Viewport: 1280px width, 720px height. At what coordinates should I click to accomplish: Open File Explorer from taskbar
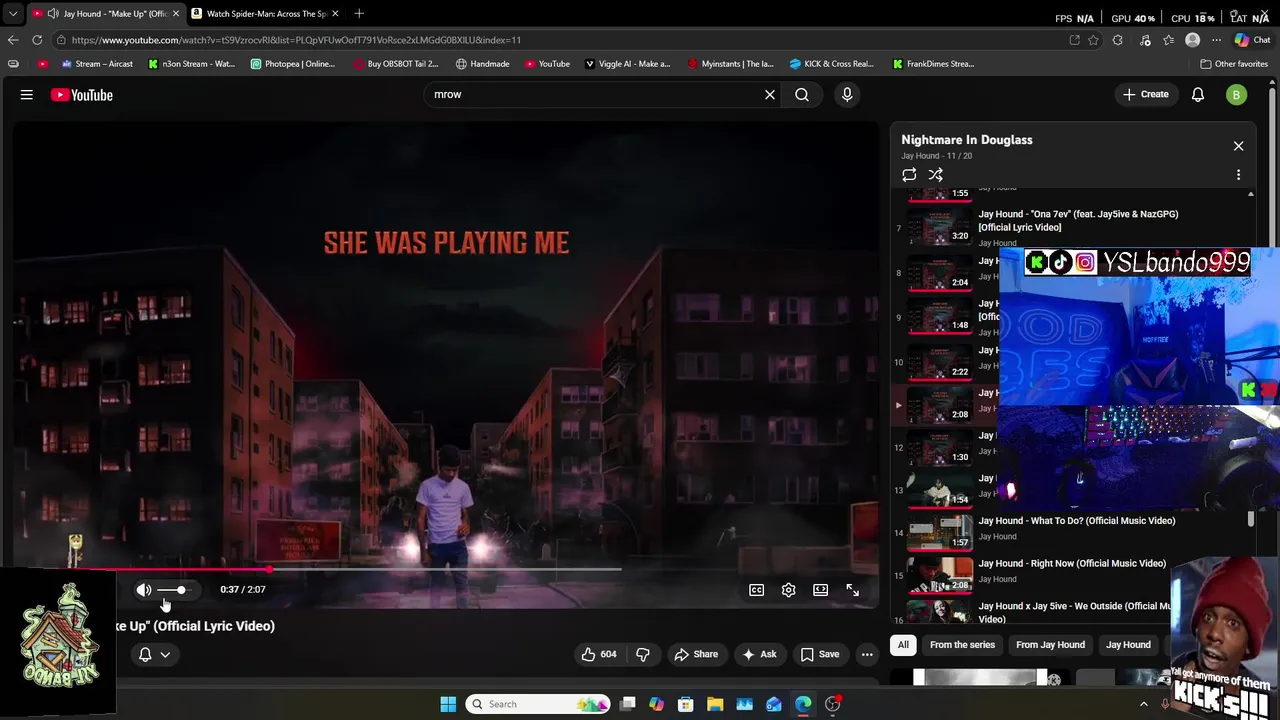pos(715,704)
